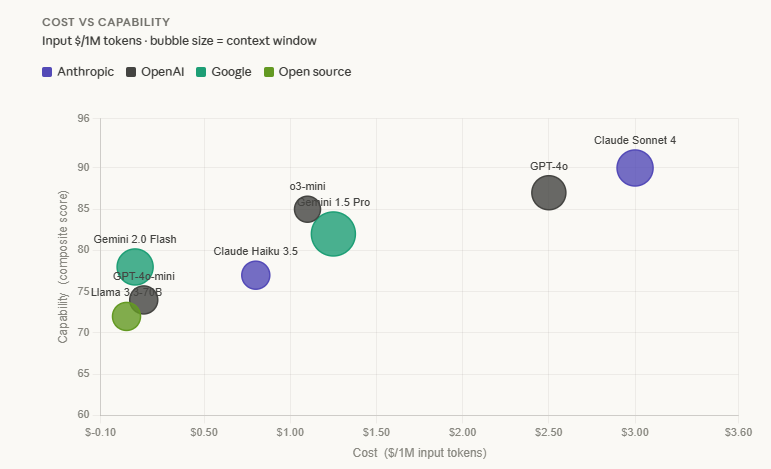Viewport: 771px width, 469px height.
Task: Click the o3-mini bubble on chart
Action: click(x=306, y=208)
